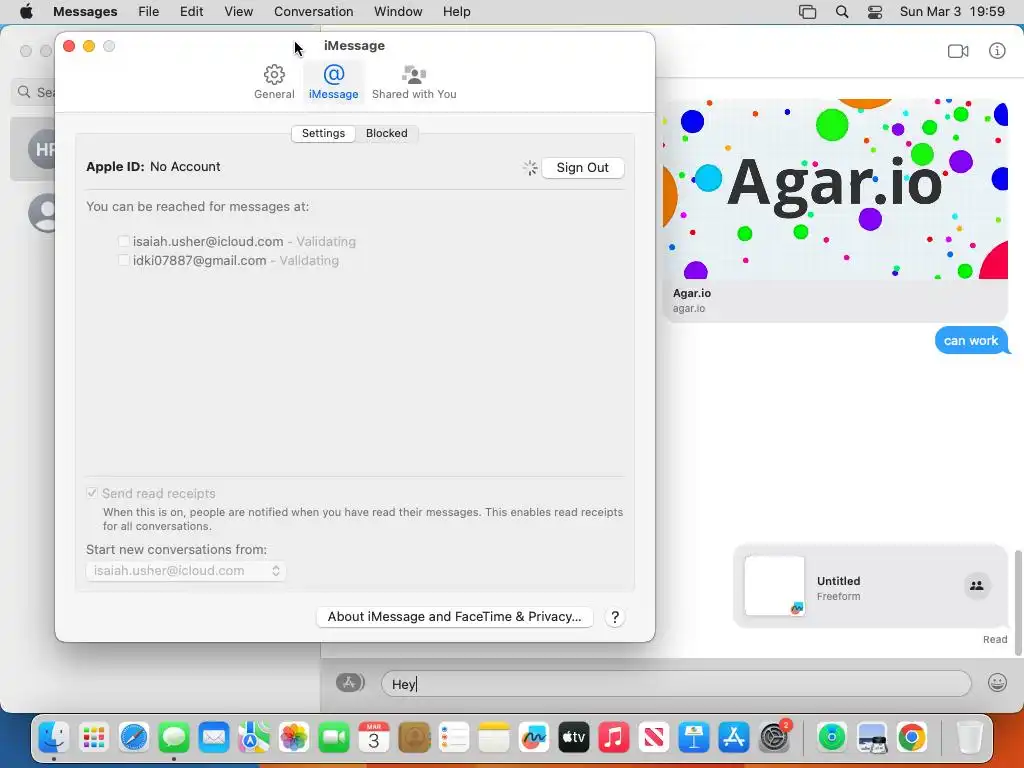This screenshot has width=1024, height=768.
Task: Open Spotlight search in menu bar
Action: pos(842,12)
